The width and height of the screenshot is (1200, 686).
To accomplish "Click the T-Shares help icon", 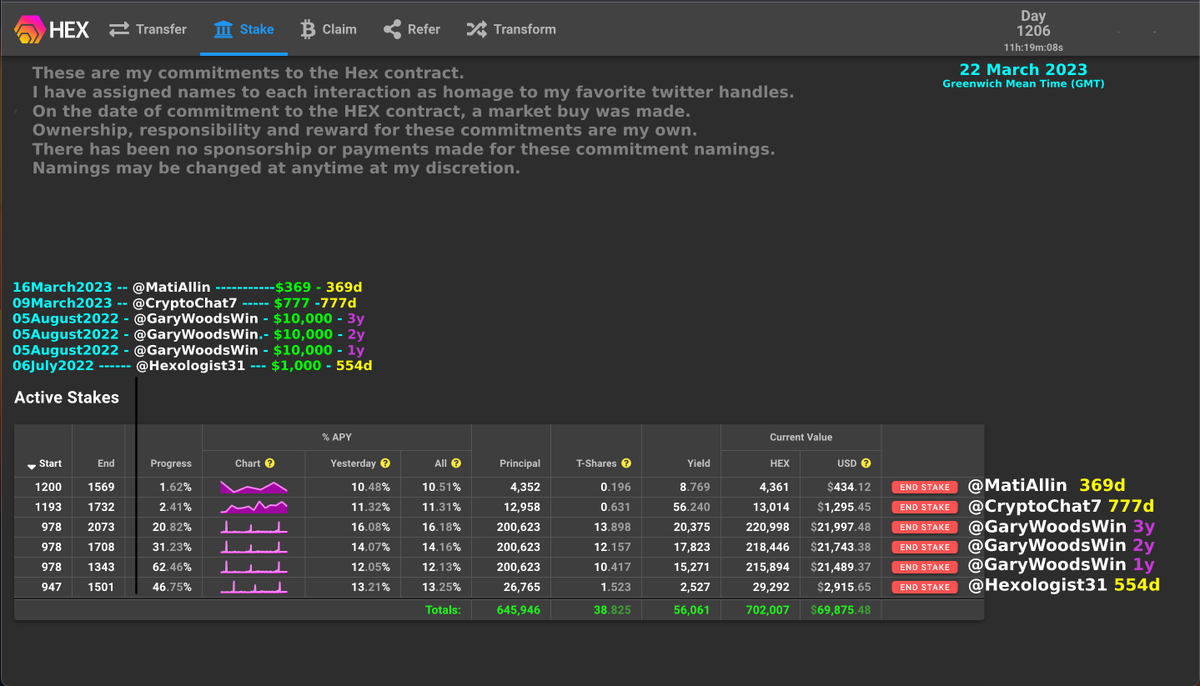I will pyautogui.click(x=626, y=464).
